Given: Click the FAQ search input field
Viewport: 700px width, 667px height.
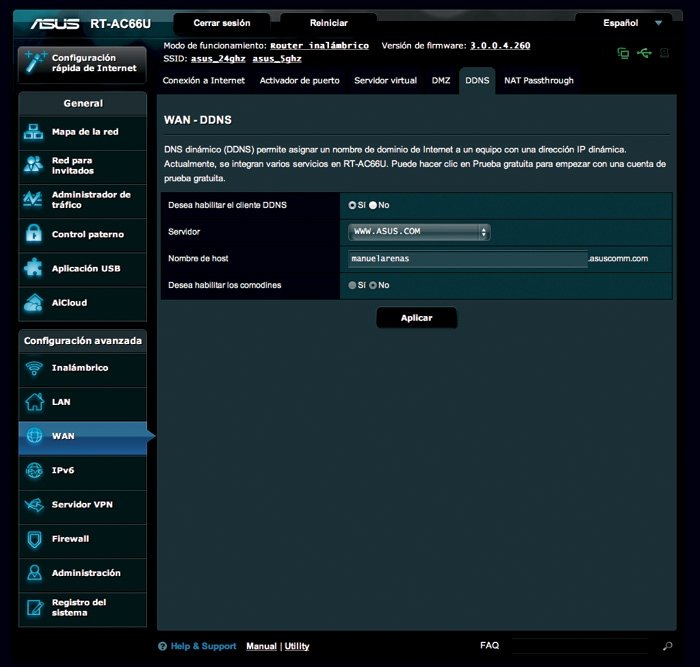Looking at the screenshot, I should click(x=579, y=646).
